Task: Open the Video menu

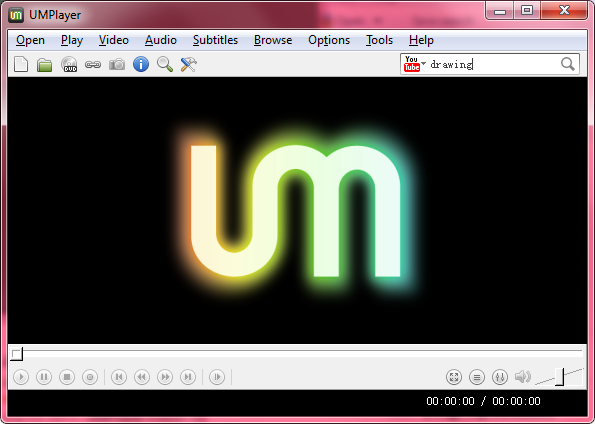Action: pos(113,40)
